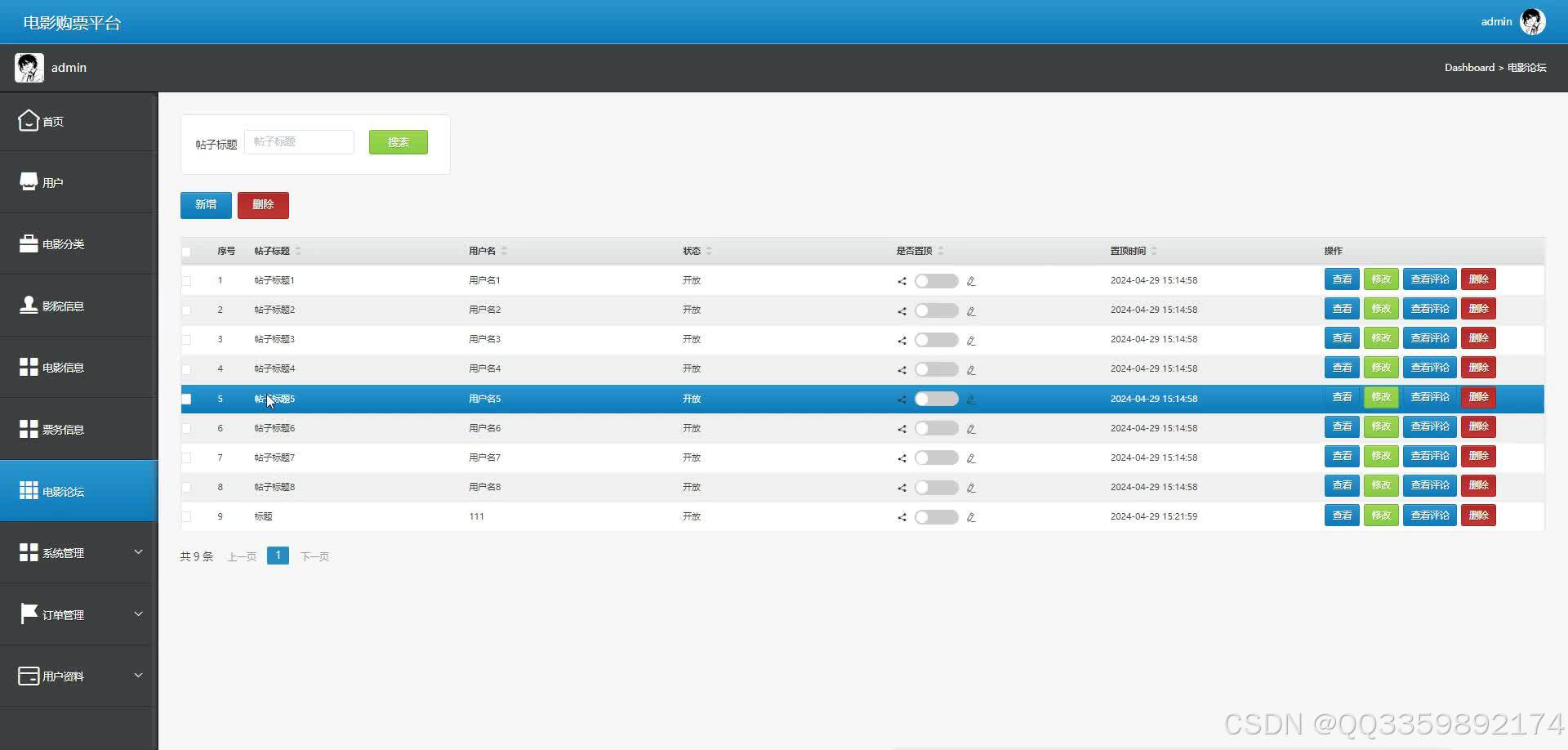Click the red 删除 button above the table
The width and height of the screenshot is (1568, 750).
pos(263,205)
